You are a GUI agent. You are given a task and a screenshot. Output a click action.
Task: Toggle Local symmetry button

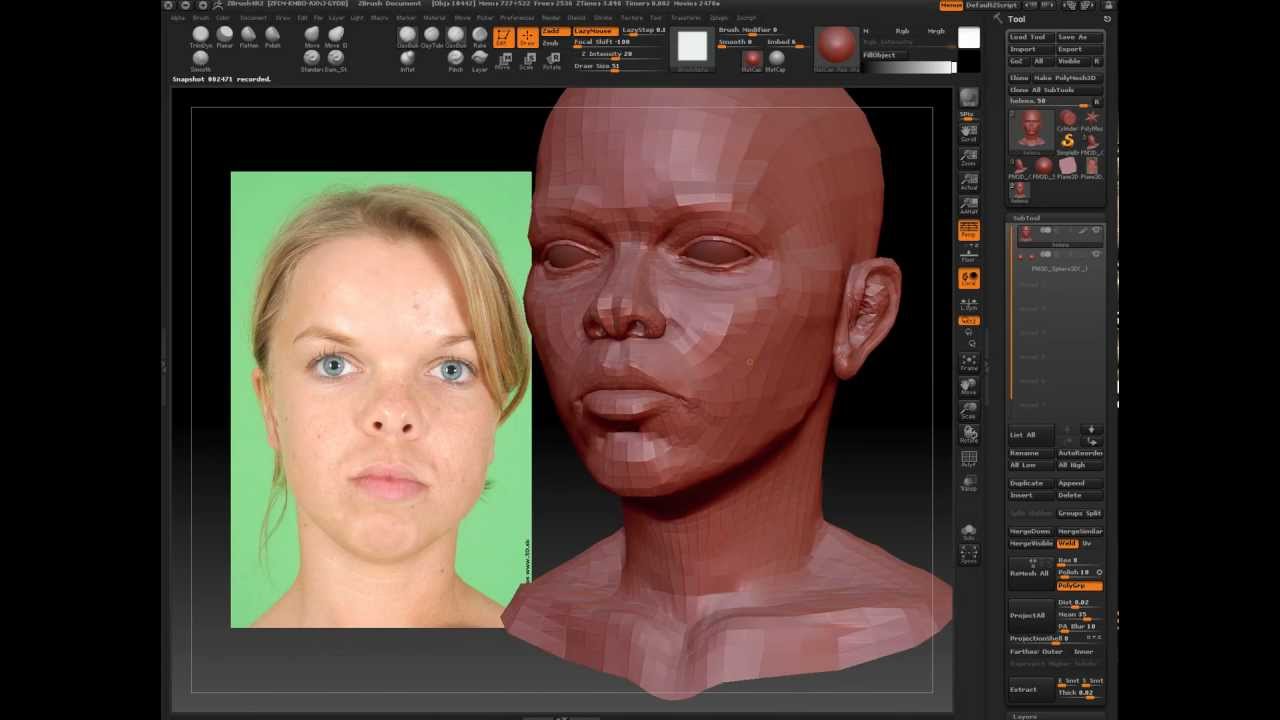pyautogui.click(x=968, y=279)
